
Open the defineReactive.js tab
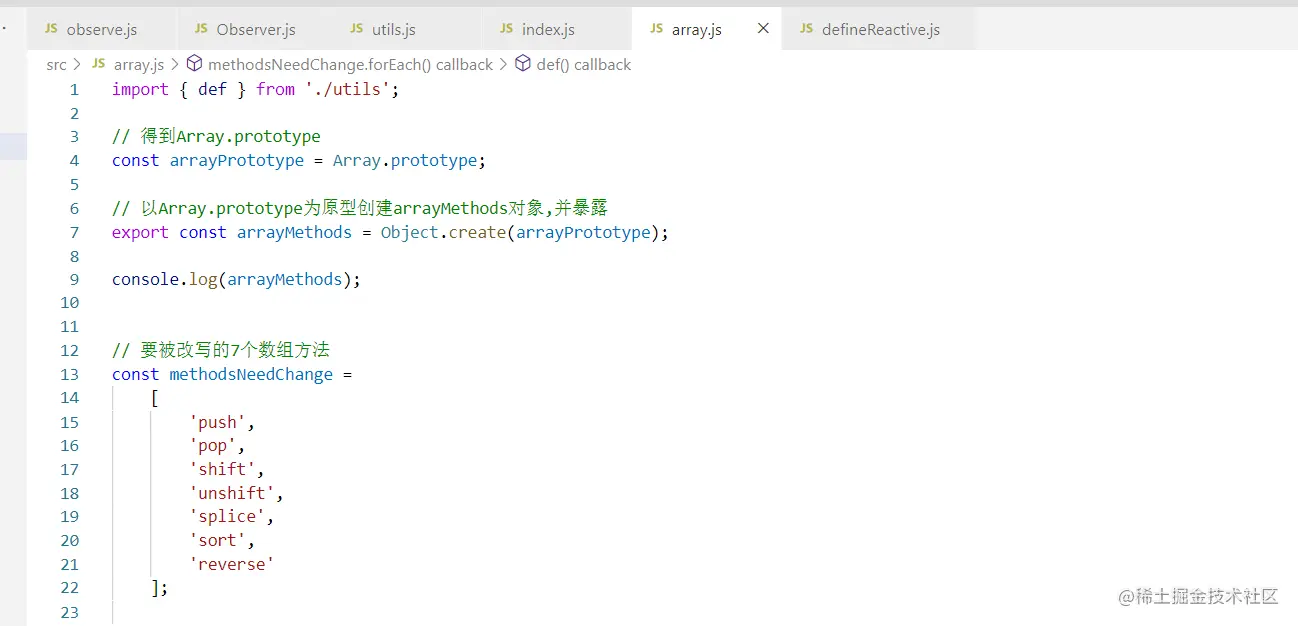[880, 30]
